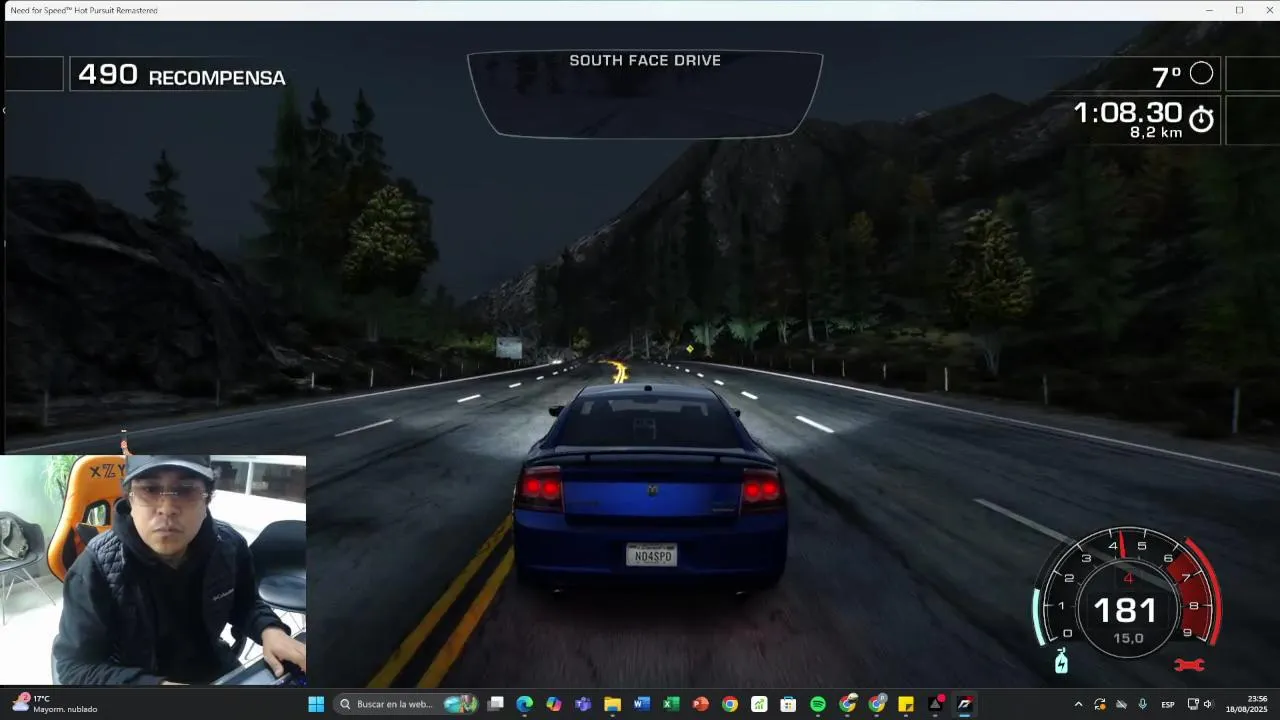Open PowerPoint from the taskbar
The image size is (1280, 720).
[700, 704]
